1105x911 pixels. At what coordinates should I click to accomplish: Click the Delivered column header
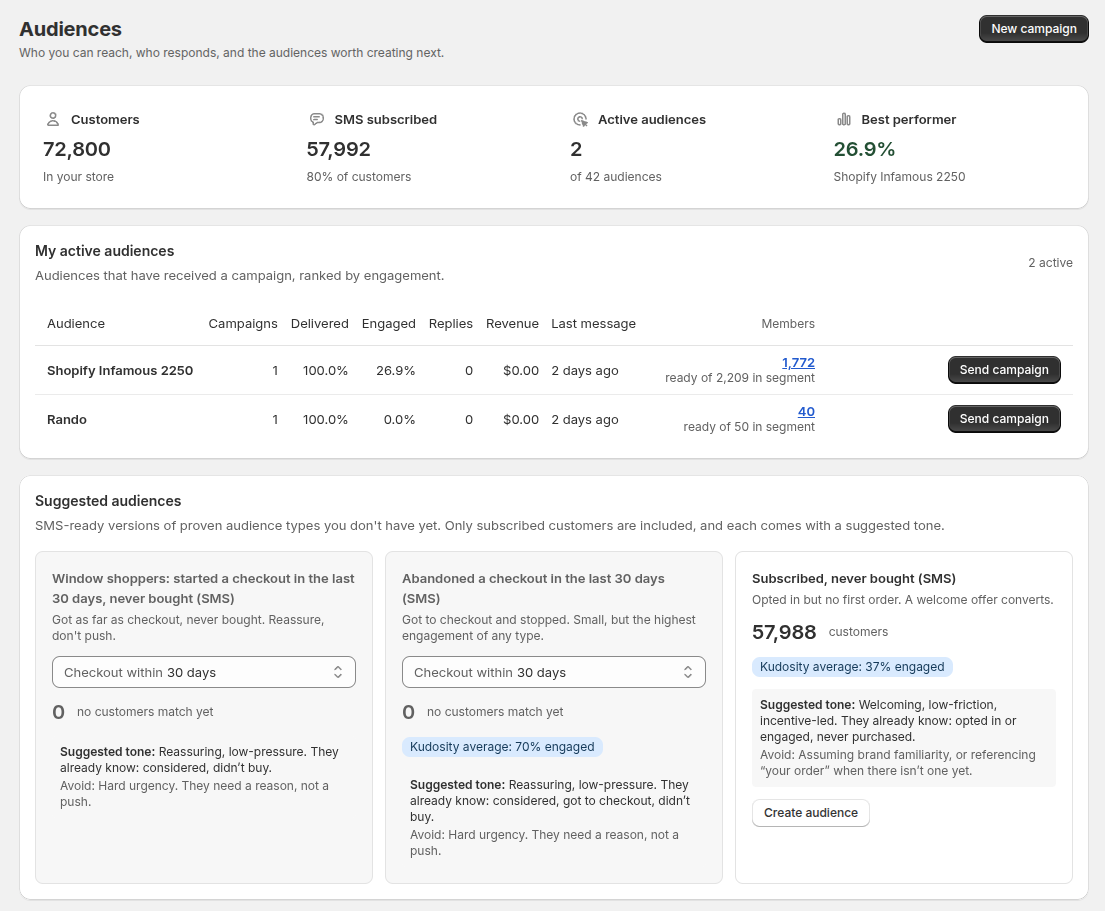click(x=319, y=323)
